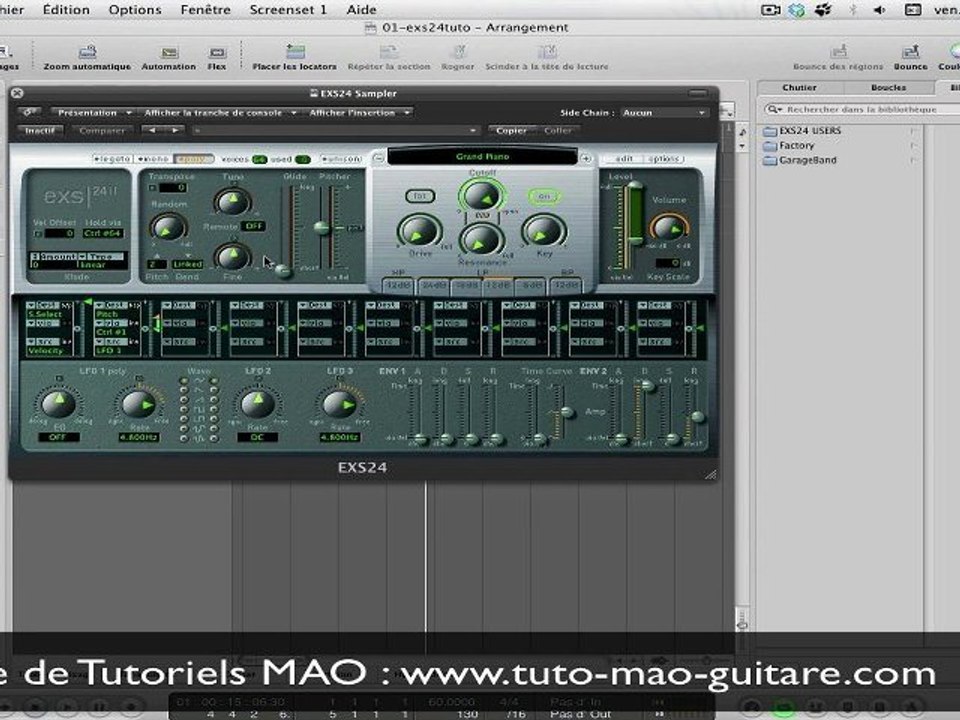Click the Fine tune knob
This screenshot has height=720, width=960.
232,257
